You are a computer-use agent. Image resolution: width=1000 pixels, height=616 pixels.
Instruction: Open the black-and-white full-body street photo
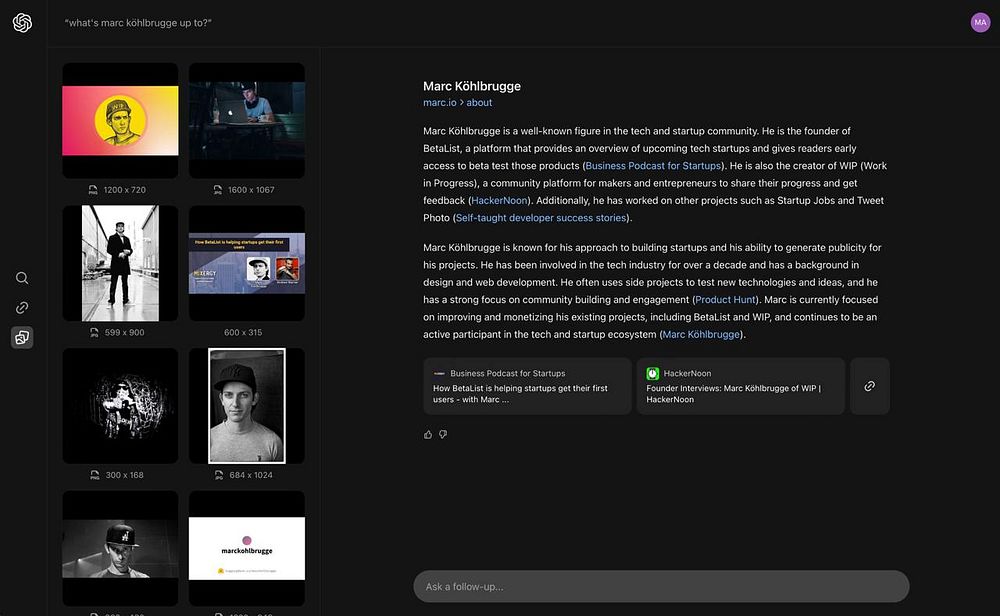tap(121, 263)
